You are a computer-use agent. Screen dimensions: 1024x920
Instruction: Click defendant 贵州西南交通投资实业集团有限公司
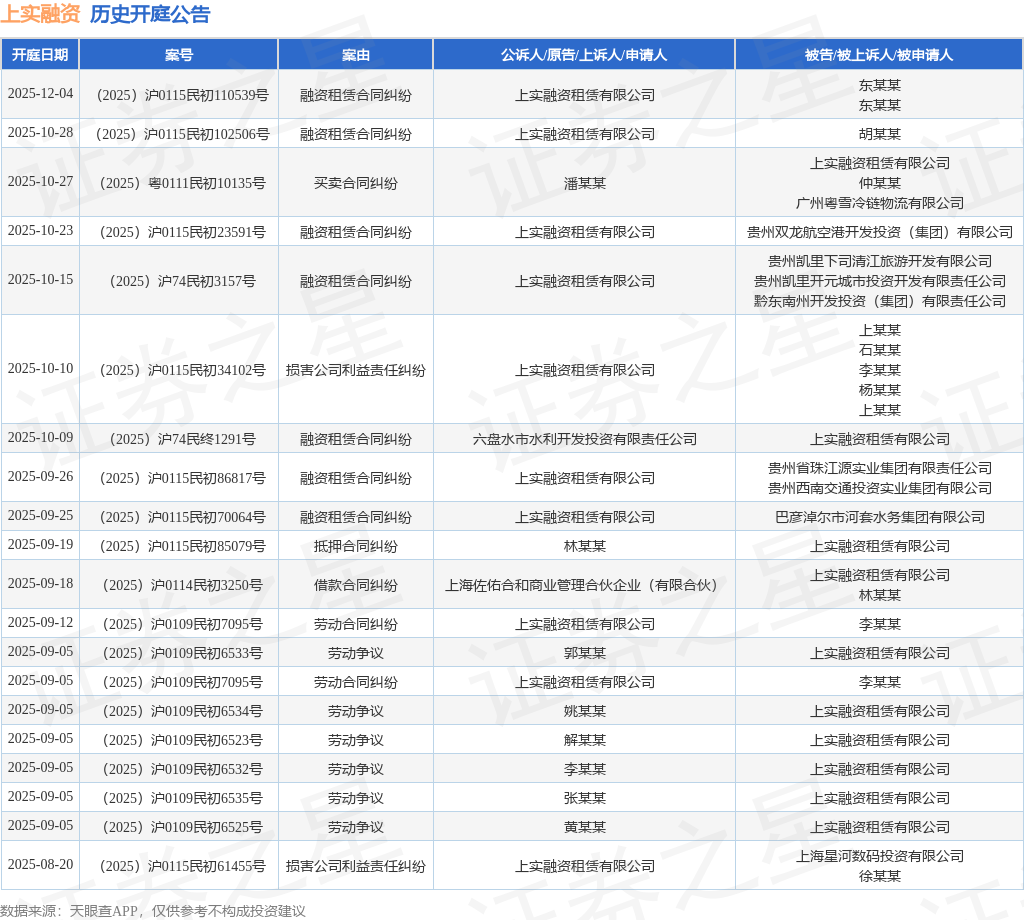click(x=880, y=488)
